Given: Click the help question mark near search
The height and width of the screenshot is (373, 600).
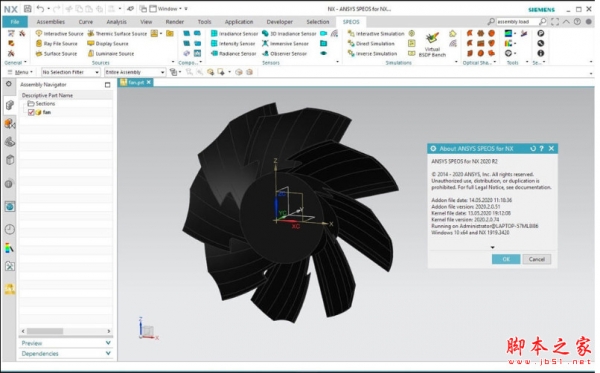Looking at the screenshot, I should 577,22.
